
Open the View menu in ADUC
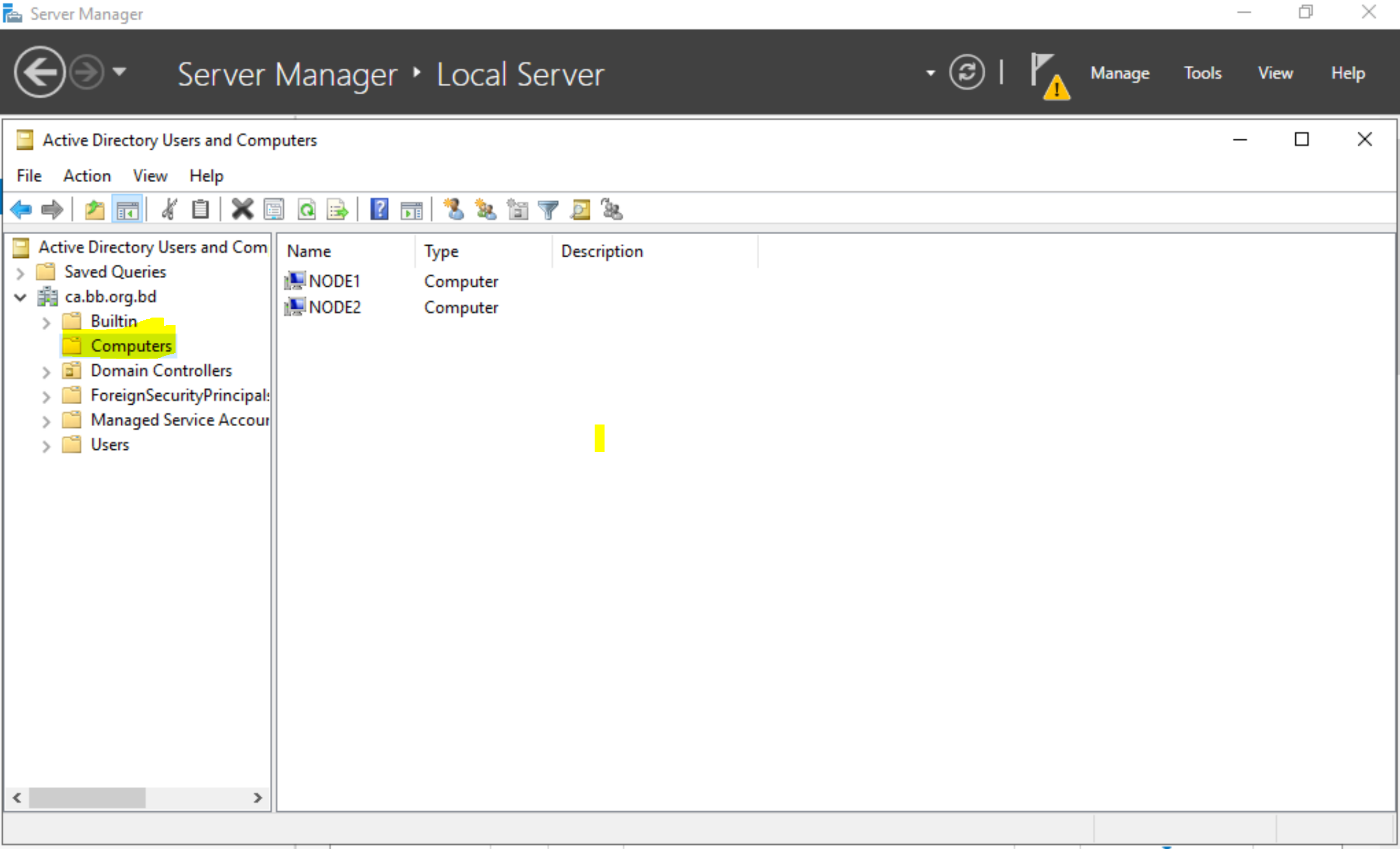[x=150, y=176]
